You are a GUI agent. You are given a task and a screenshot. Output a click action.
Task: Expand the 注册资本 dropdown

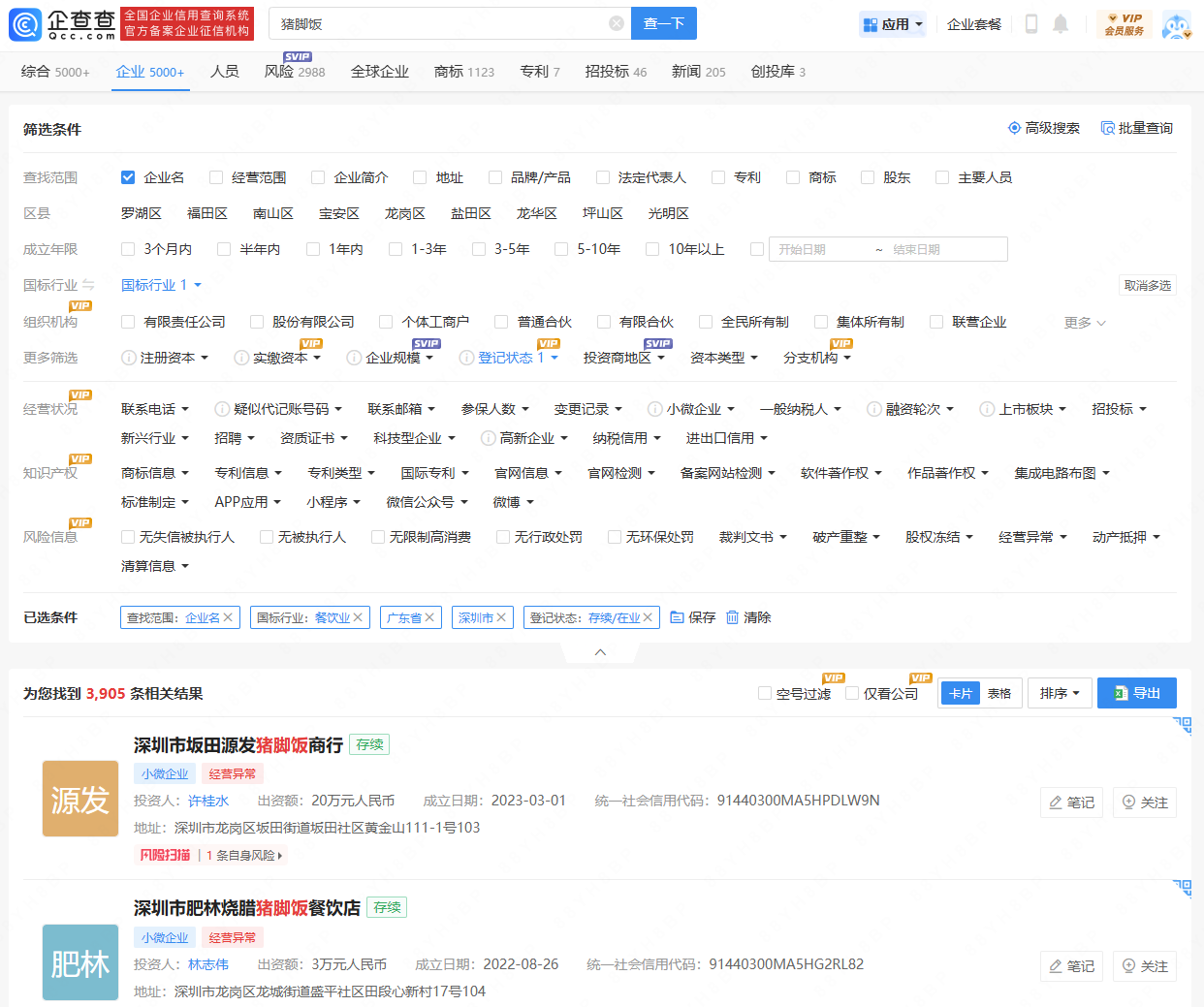[174, 358]
